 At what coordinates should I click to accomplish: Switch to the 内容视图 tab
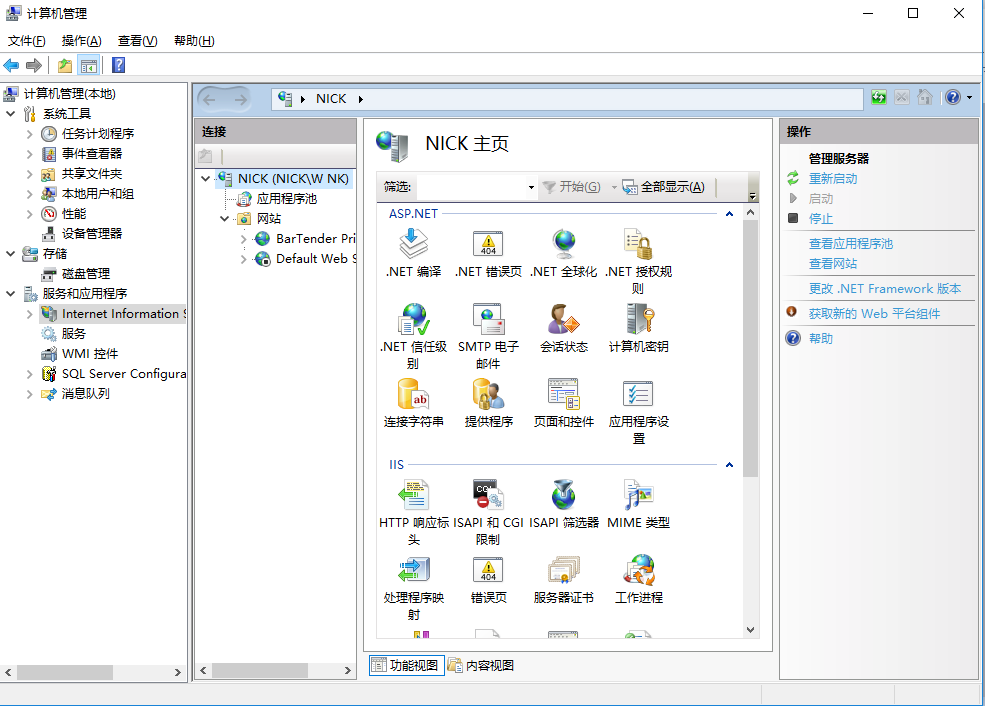[x=481, y=665]
